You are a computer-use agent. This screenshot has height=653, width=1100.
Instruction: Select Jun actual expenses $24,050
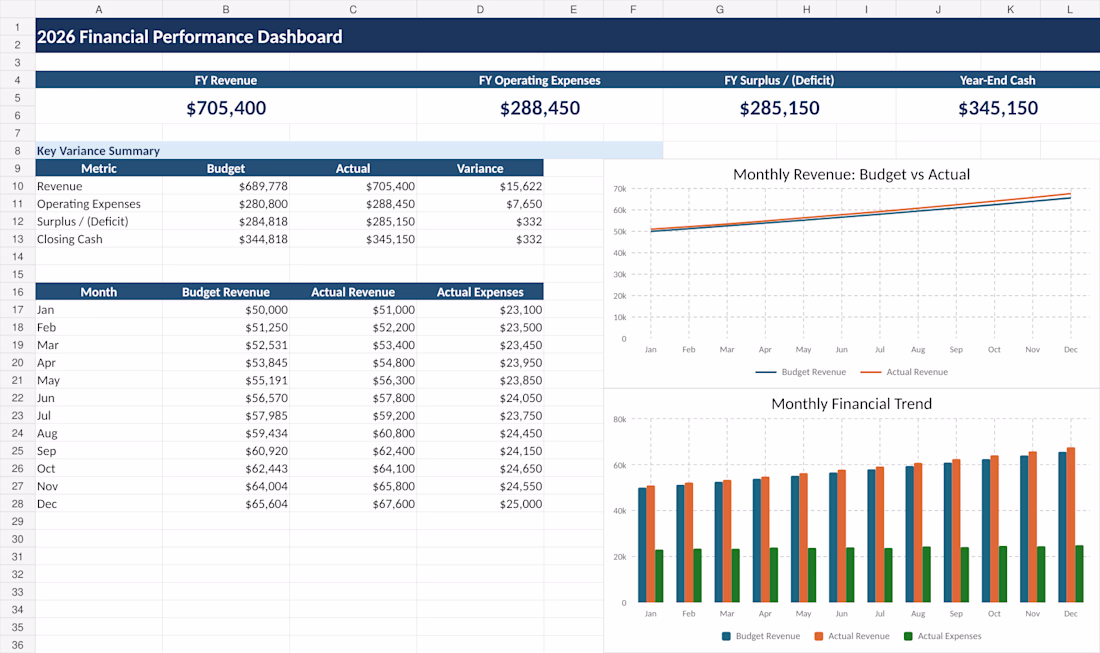pos(480,398)
